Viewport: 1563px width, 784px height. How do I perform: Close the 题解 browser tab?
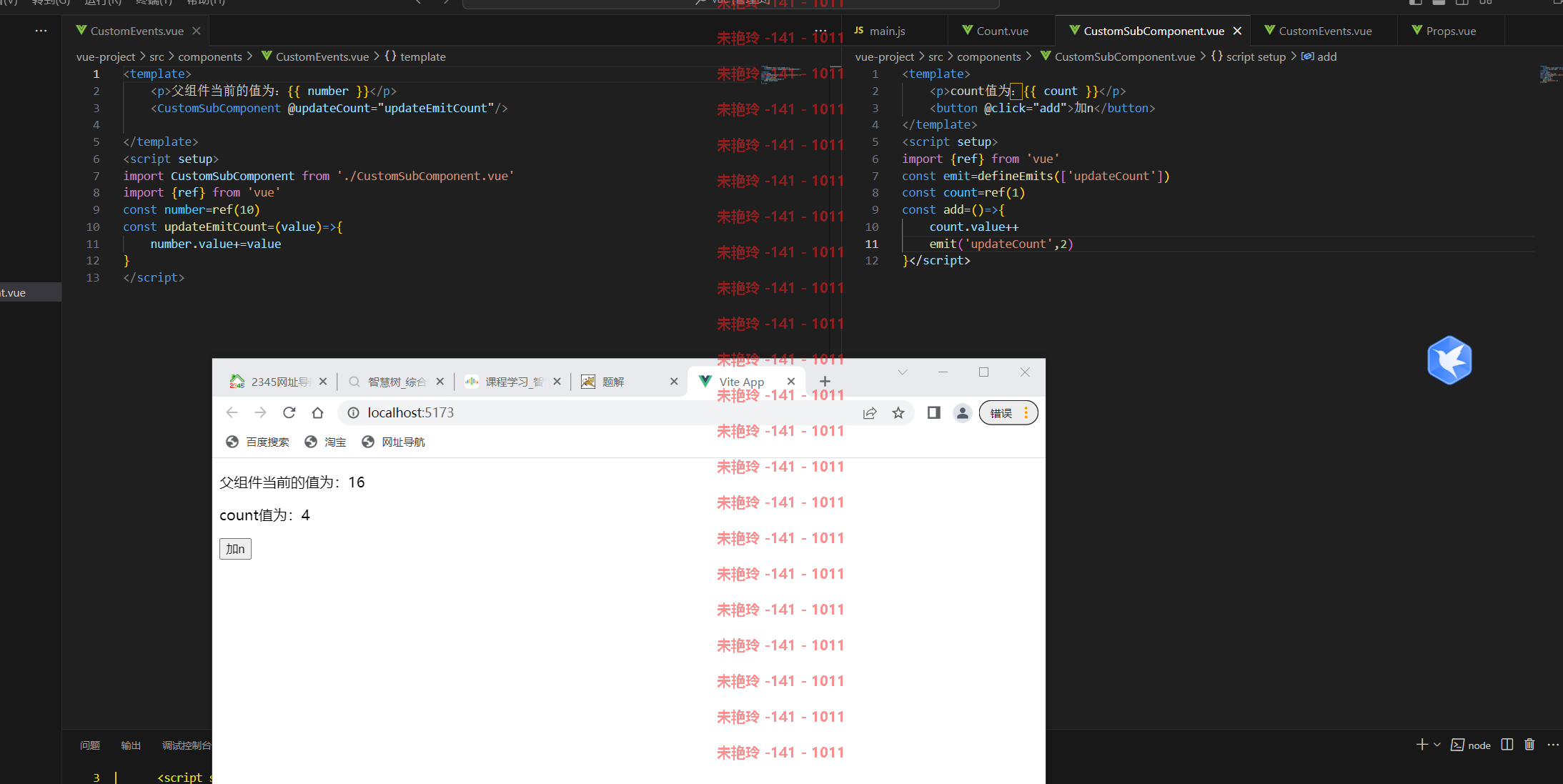coord(673,381)
